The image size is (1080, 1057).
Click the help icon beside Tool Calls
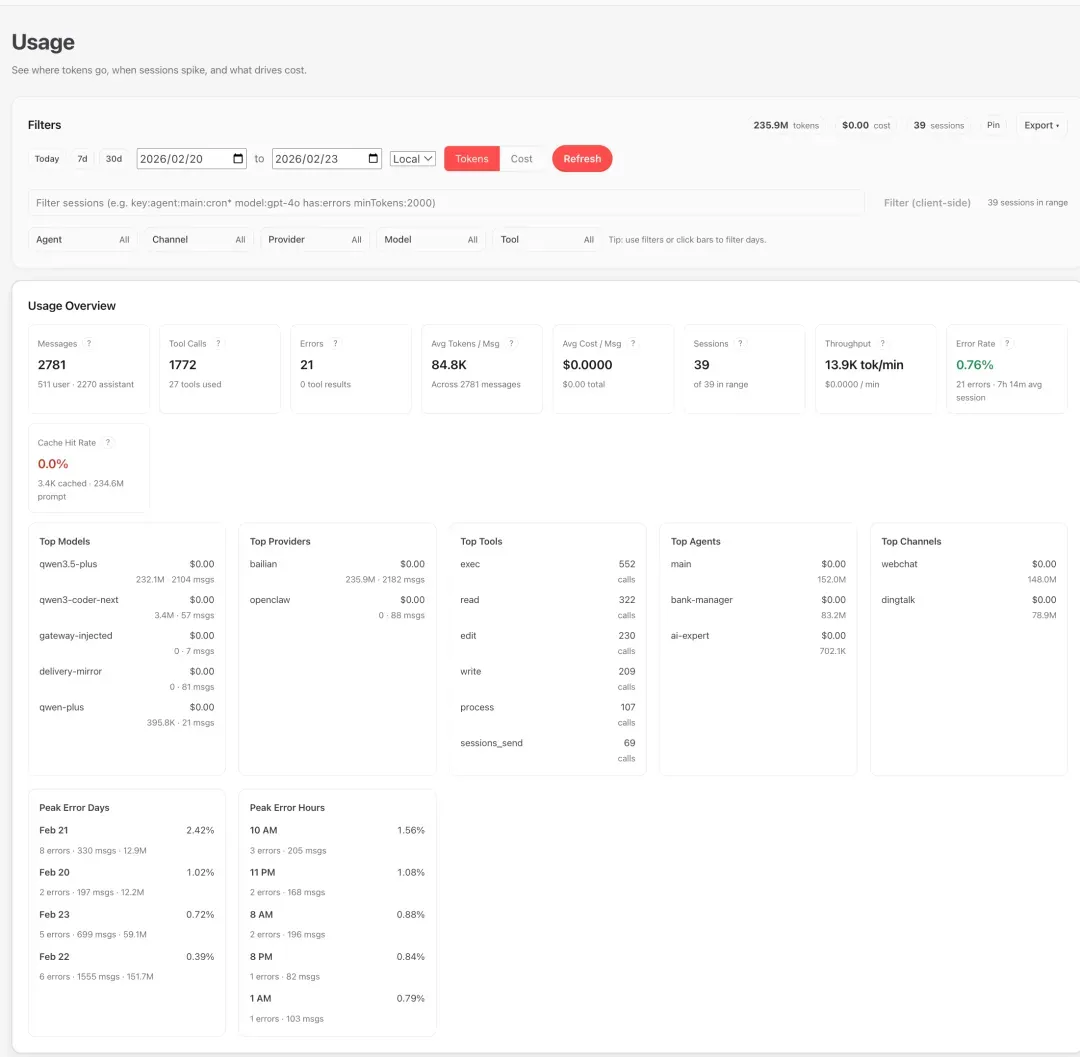[x=218, y=343]
